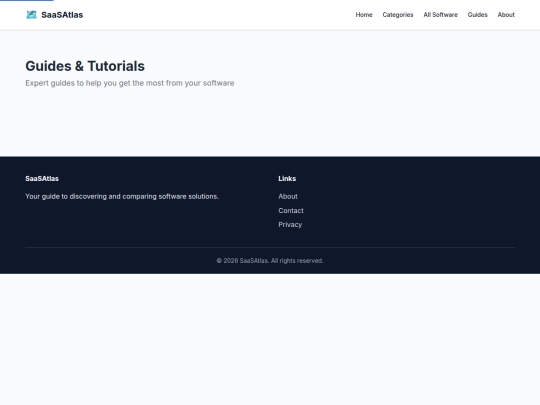Click the copyright notice 'All rights reserved'
This screenshot has height=405, width=540.
point(270,261)
